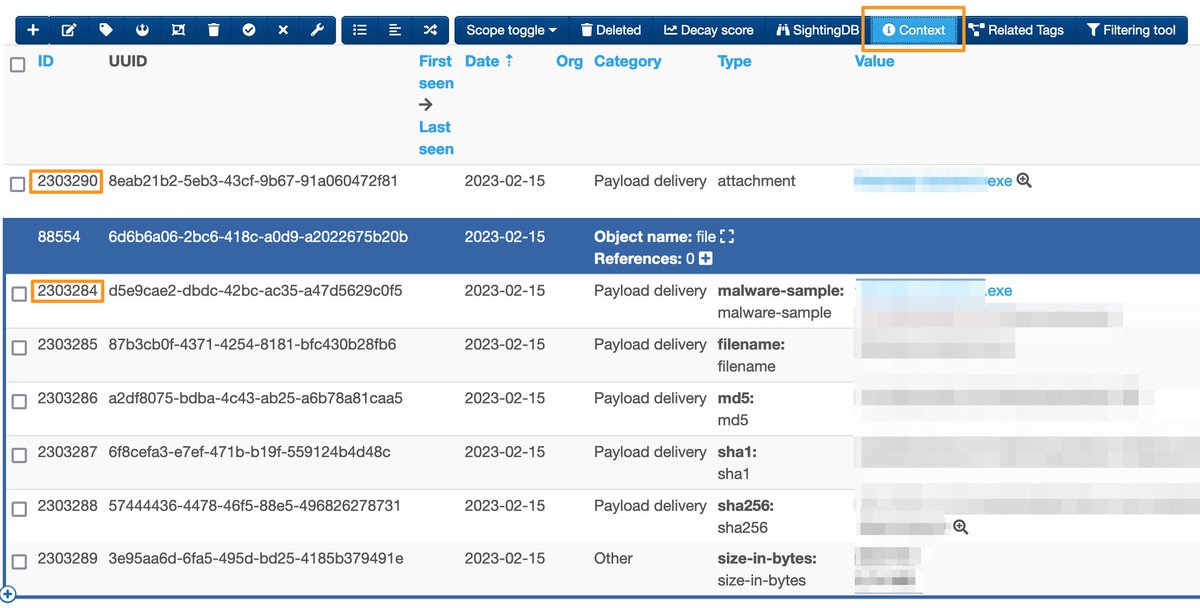
Task: Click the 'Object name: file' label
Action: pos(655,237)
